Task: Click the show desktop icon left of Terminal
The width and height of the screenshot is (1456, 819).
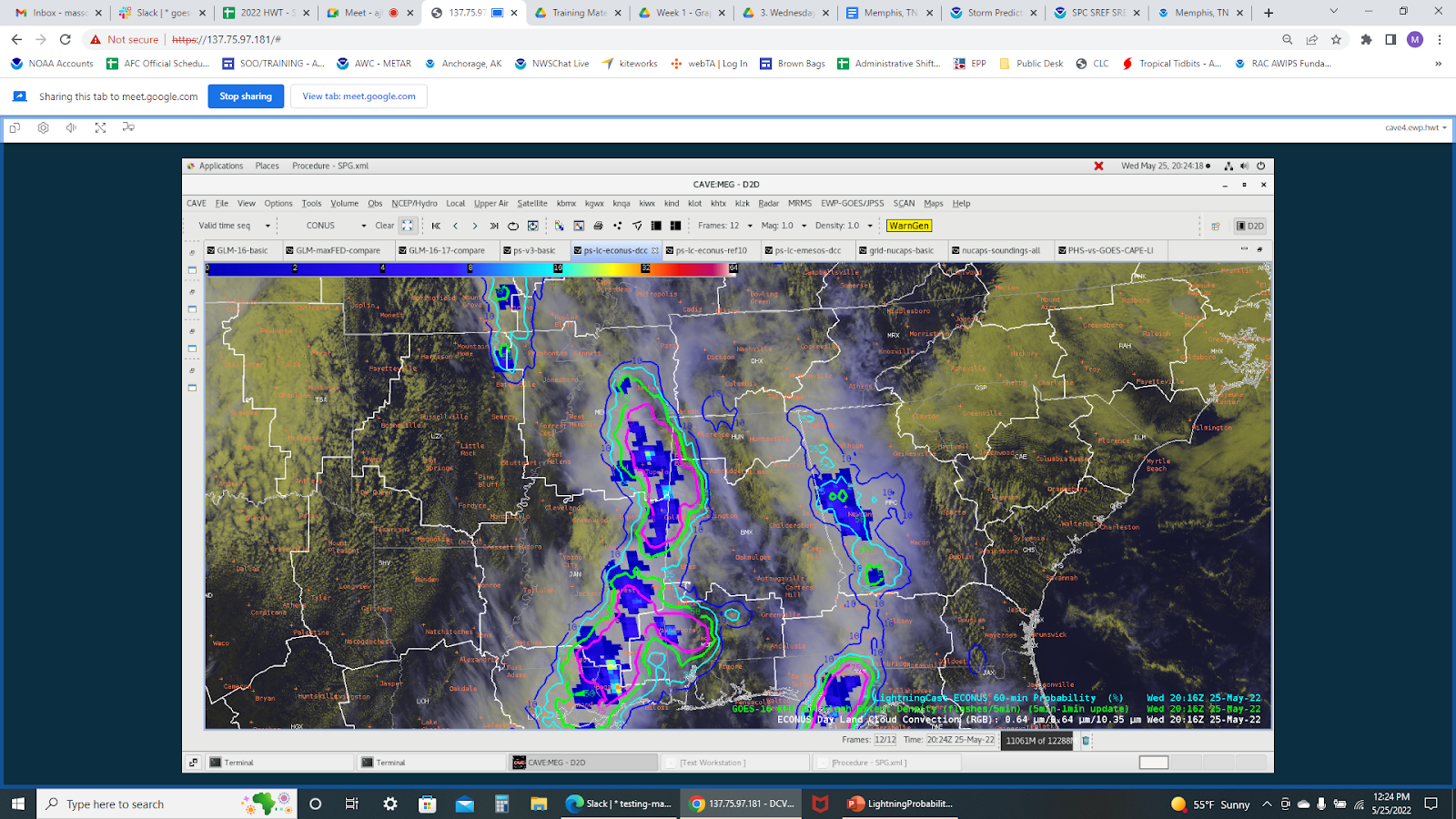Action: 193,763
